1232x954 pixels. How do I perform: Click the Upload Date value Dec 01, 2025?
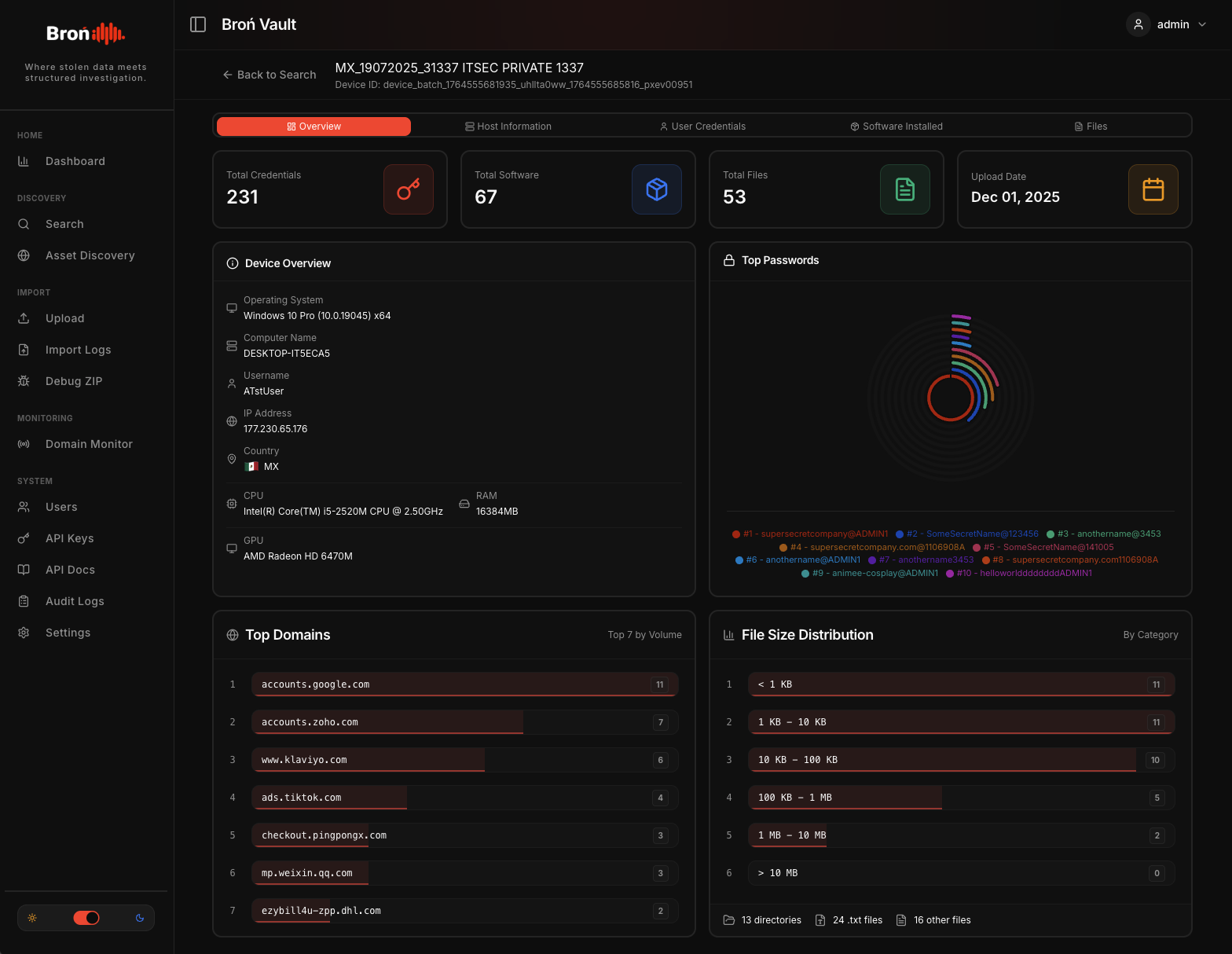[1015, 197]
